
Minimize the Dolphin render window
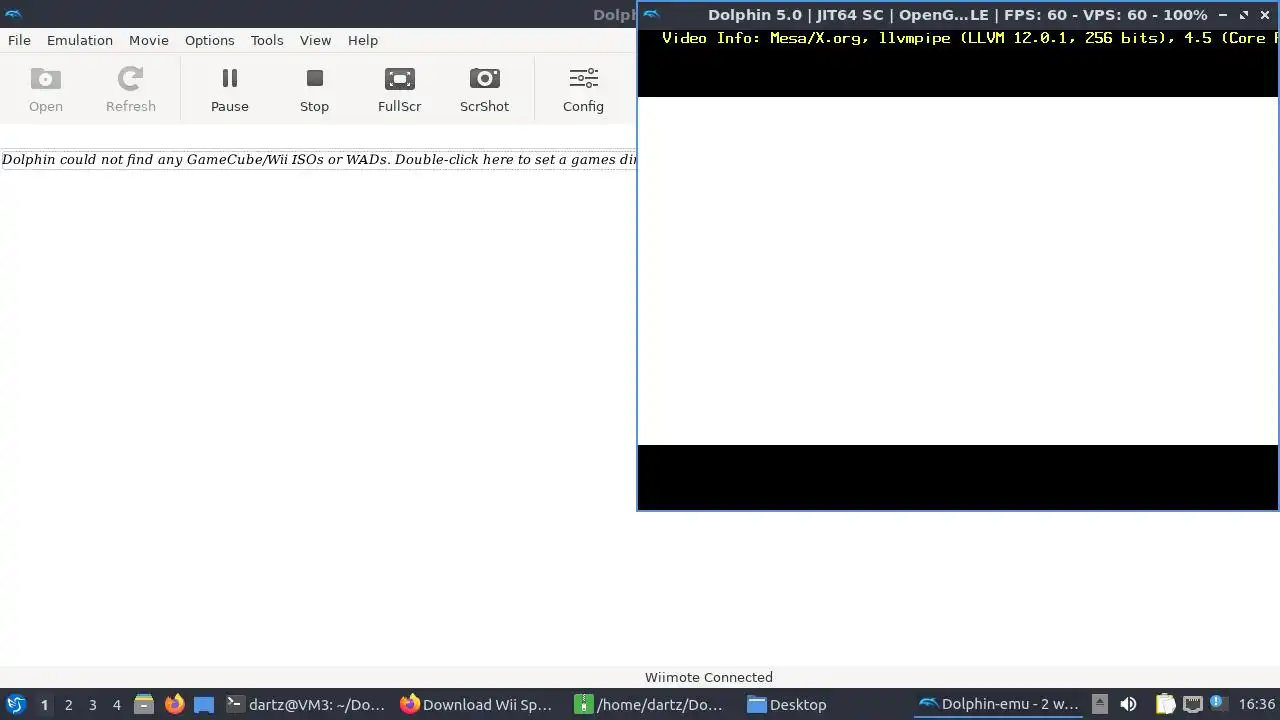1222,15
